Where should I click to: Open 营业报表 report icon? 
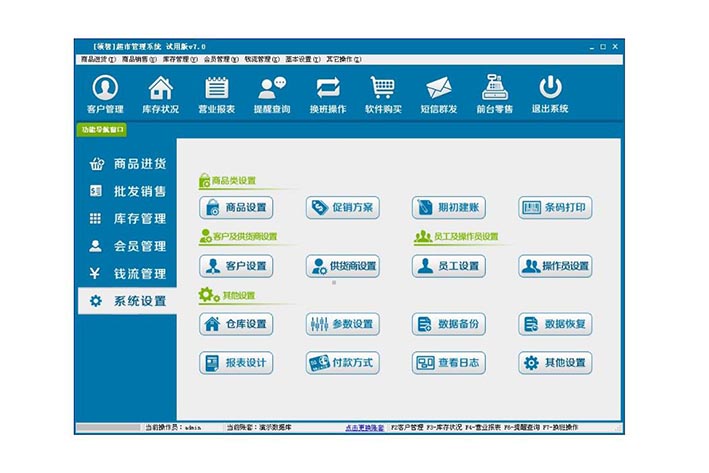pos(217,94)
